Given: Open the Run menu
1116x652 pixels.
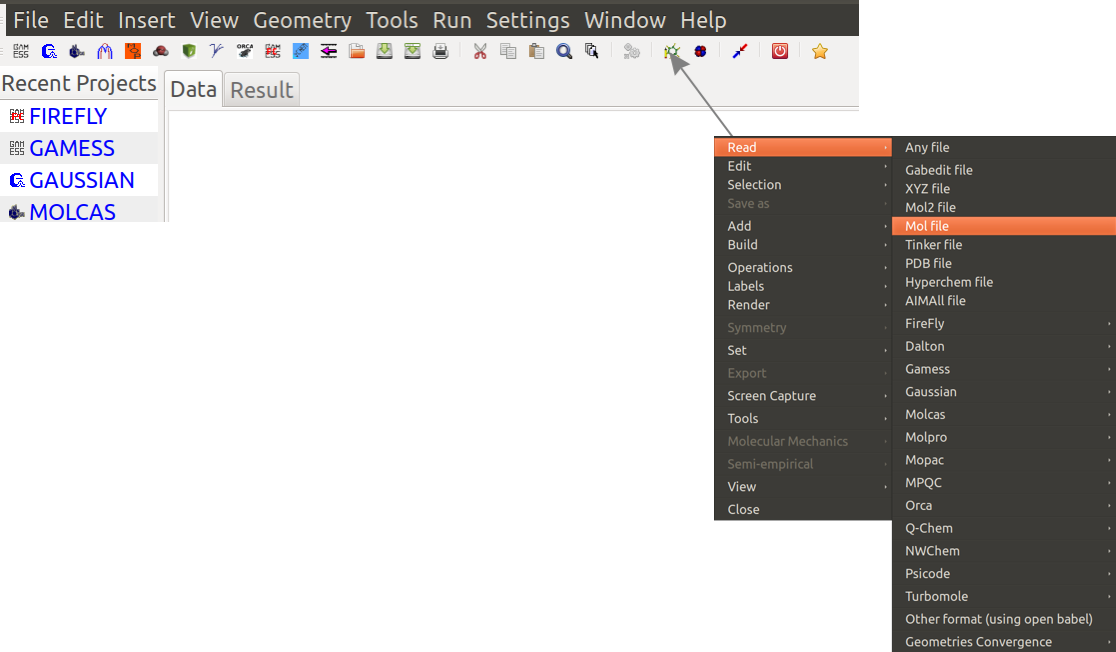Looking at the screenshot, I should (452, 20).
